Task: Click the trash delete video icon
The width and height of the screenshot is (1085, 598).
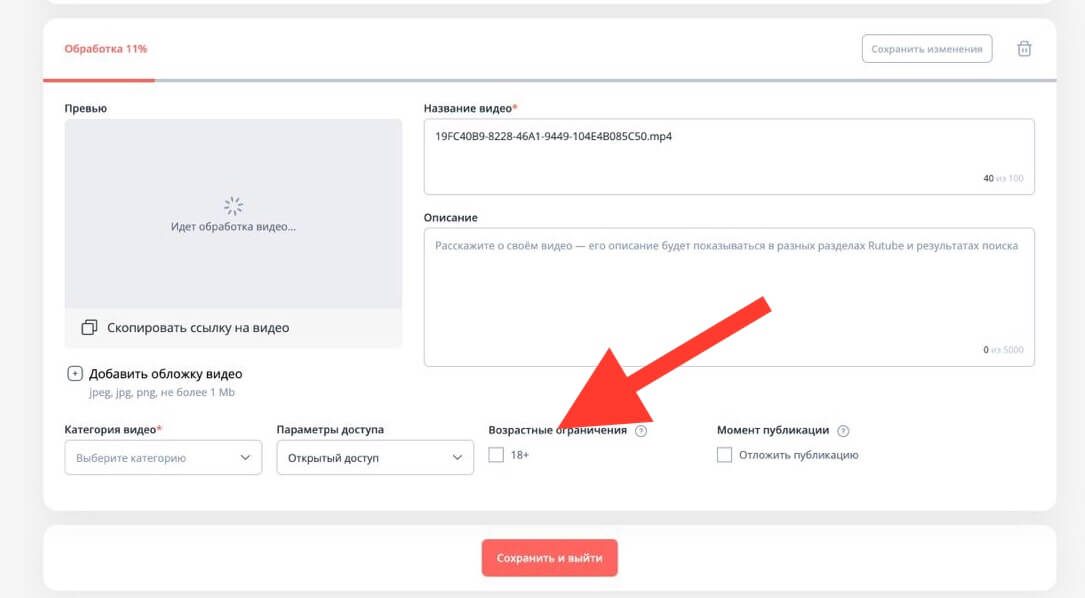Action: click(1024, 49)
